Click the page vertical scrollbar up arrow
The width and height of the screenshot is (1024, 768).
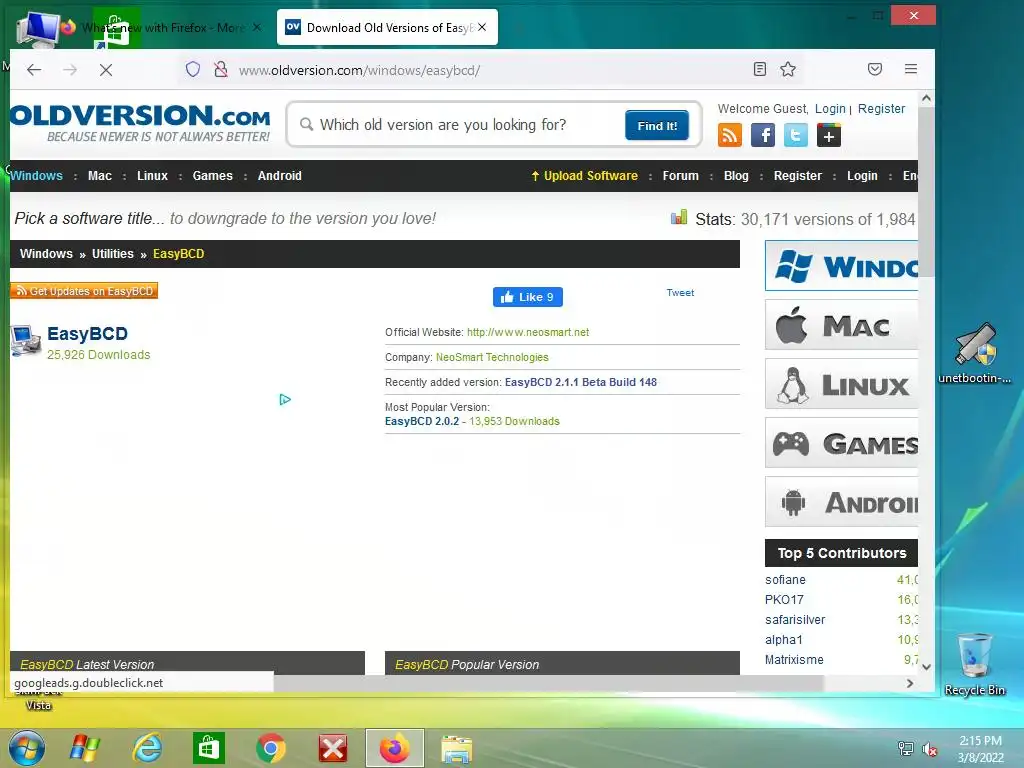tap(926, 99)
